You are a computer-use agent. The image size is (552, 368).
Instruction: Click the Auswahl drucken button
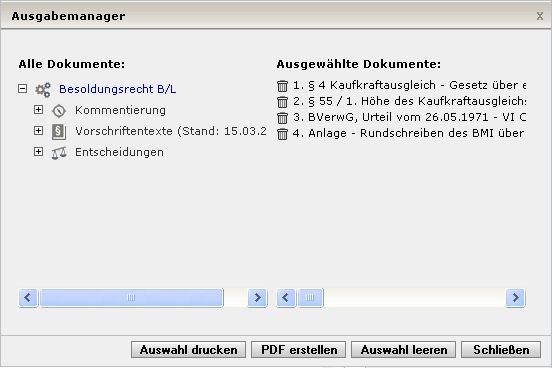coord(188,350)
